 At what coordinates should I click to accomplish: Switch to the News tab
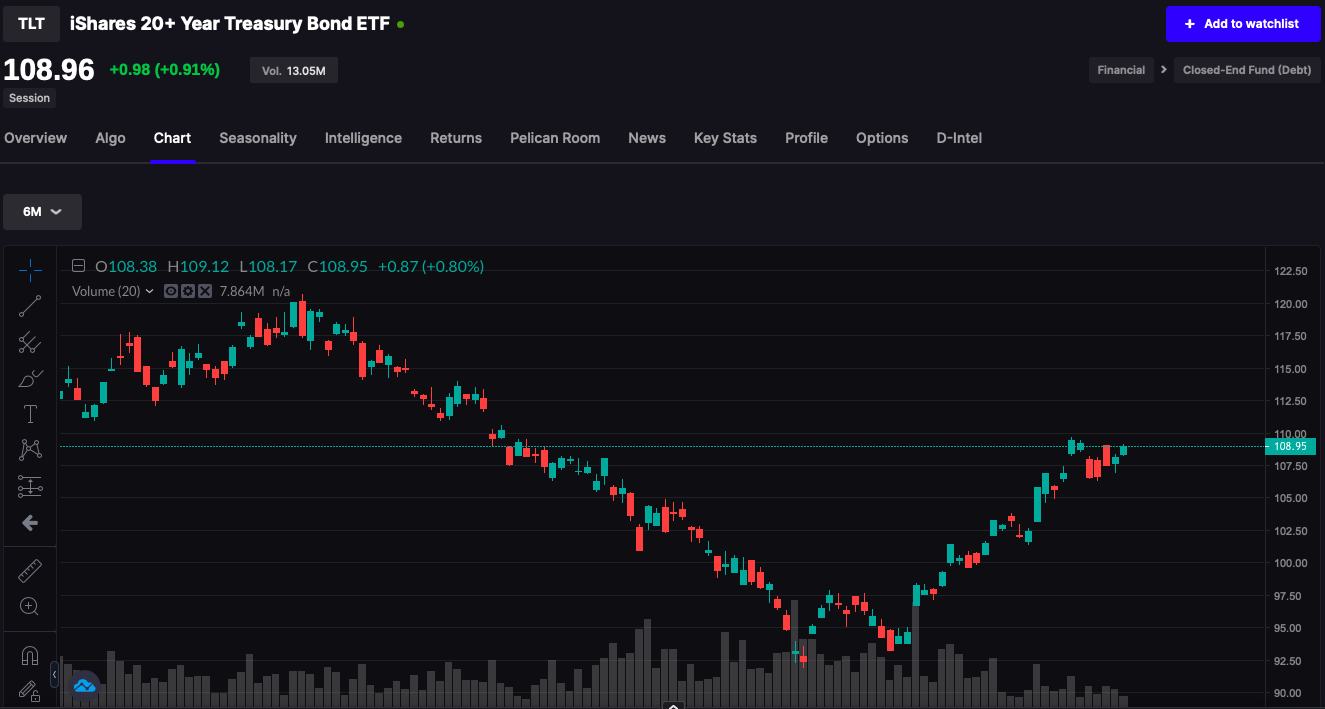click(647, 138)
